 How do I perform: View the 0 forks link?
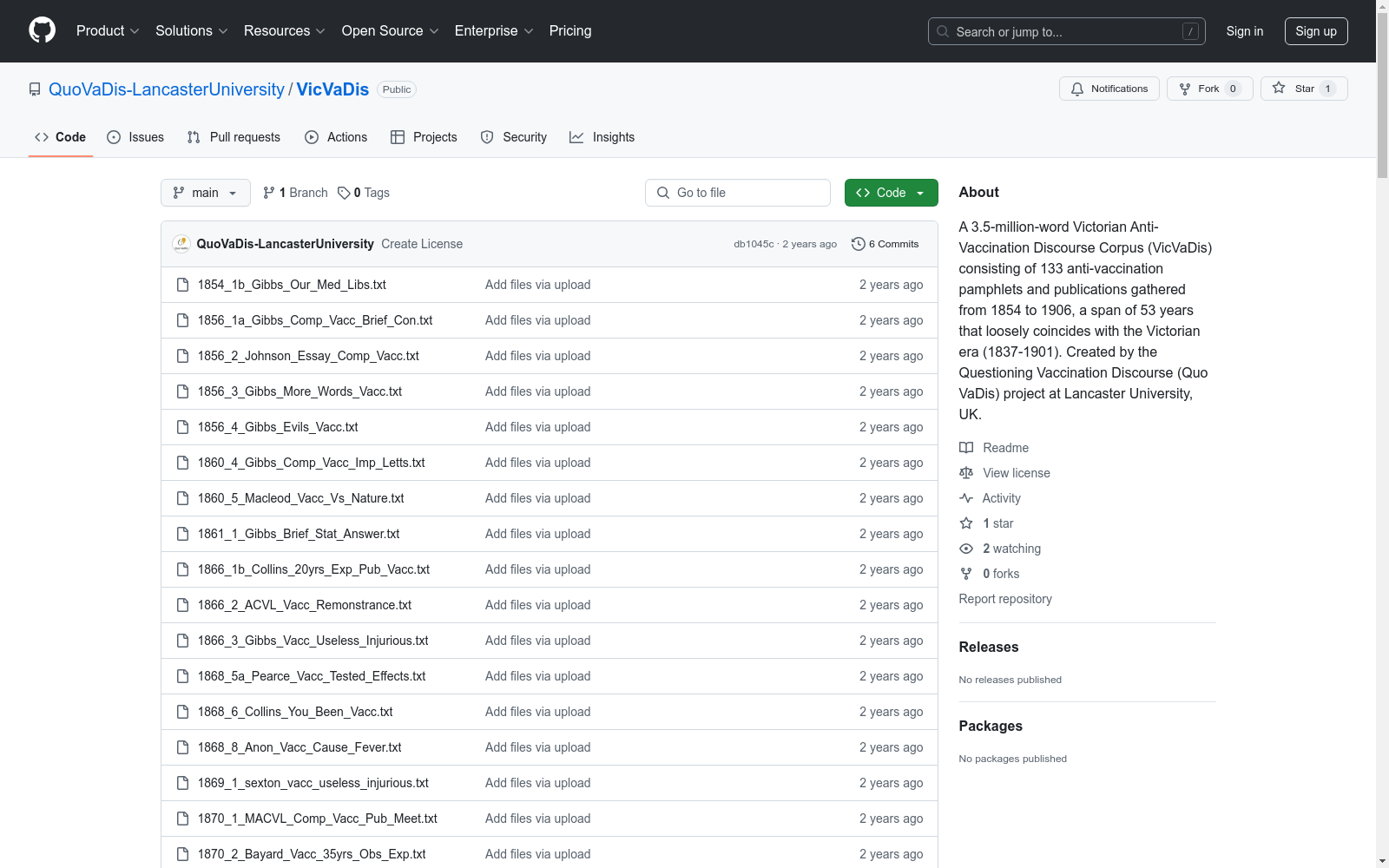click(x=990, y=574)
